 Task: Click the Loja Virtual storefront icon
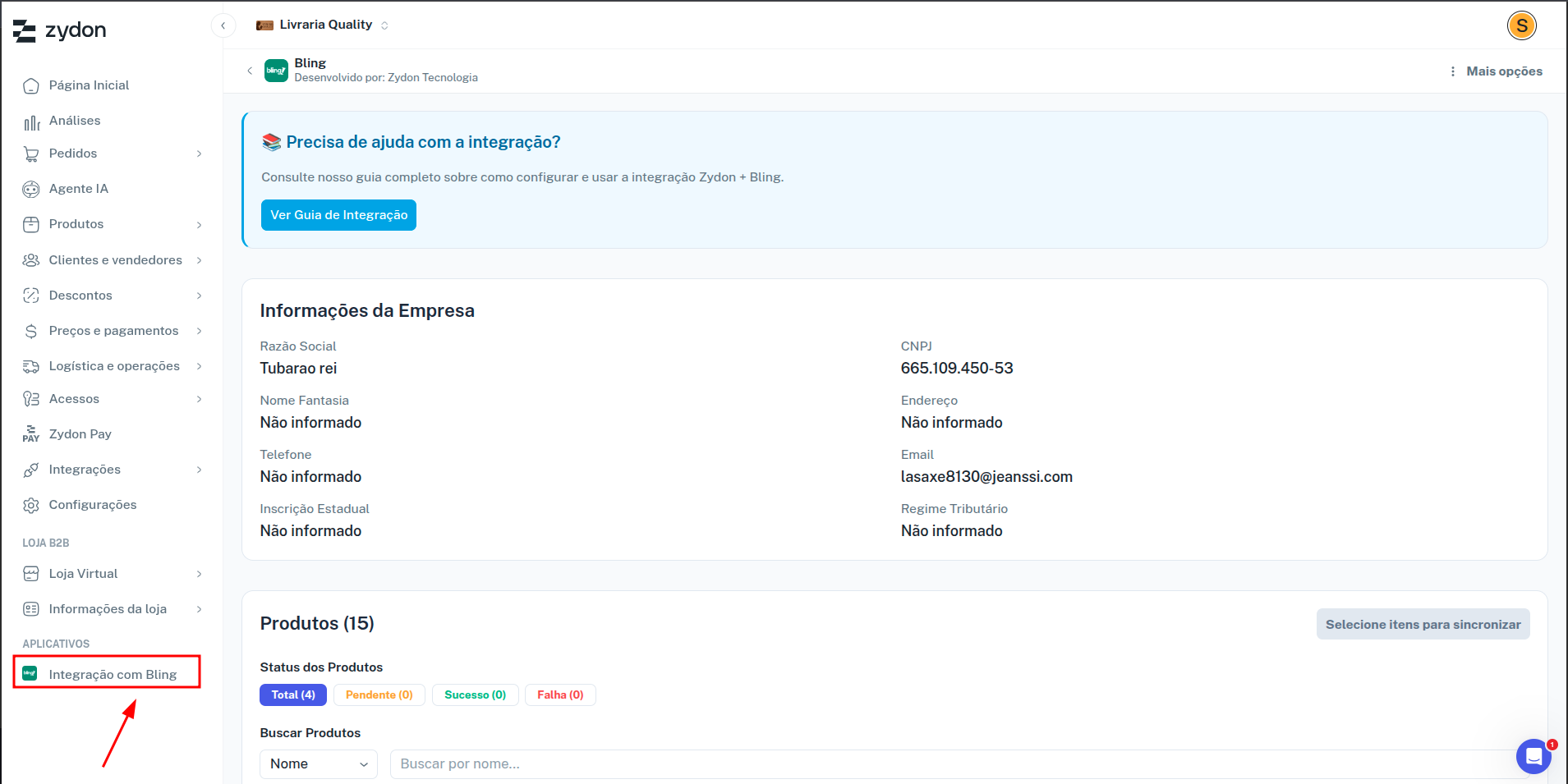click(31, 574)
